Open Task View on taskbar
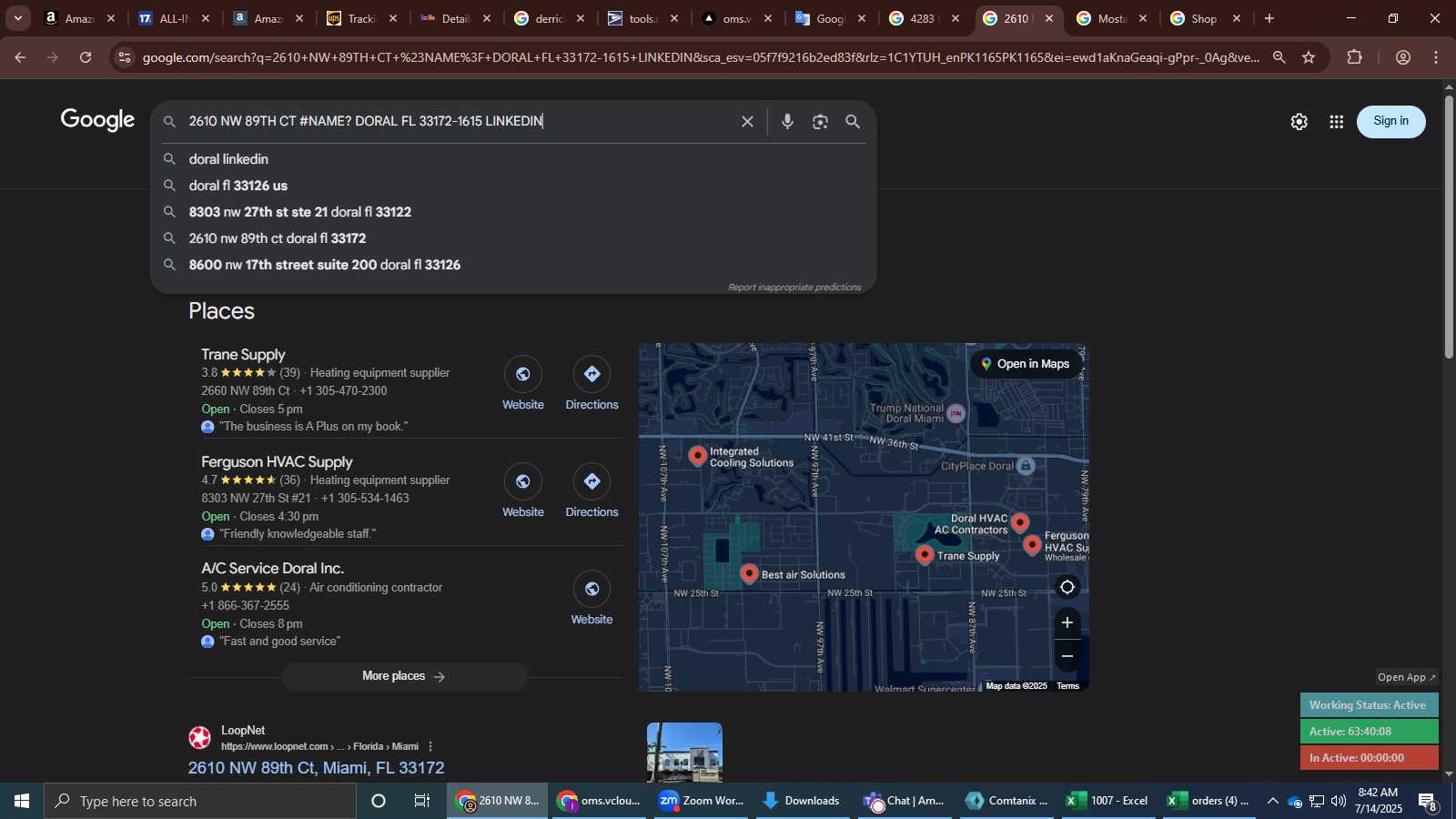This screenshot has width=1456, height=819. (x=421, y=801)
